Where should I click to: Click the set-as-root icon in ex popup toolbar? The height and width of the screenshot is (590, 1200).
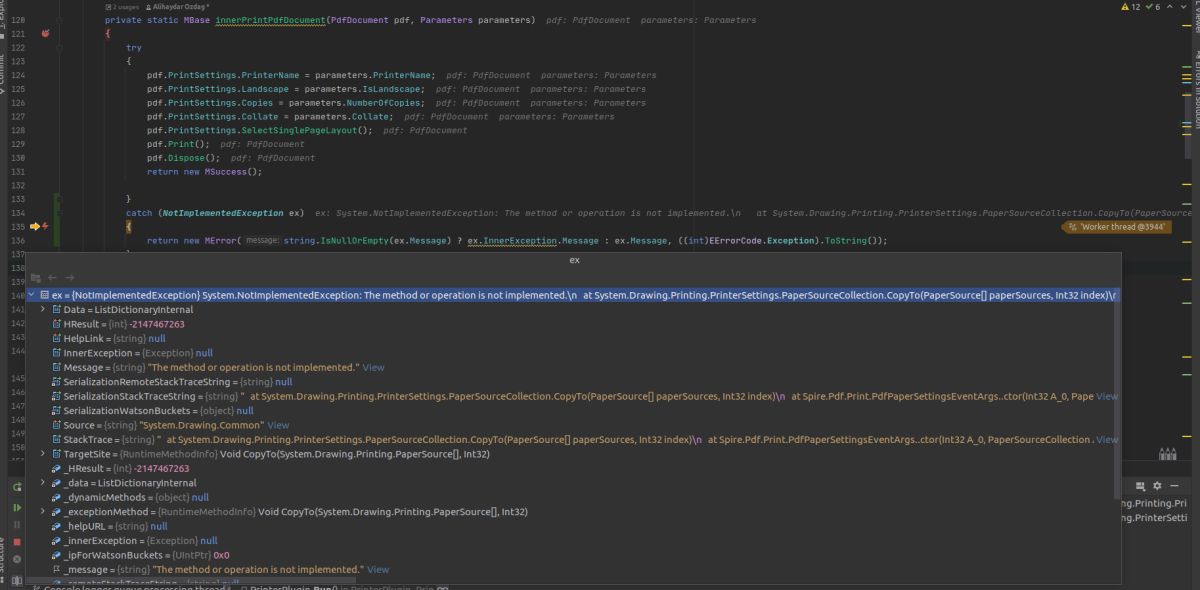[x=35, y=277]
